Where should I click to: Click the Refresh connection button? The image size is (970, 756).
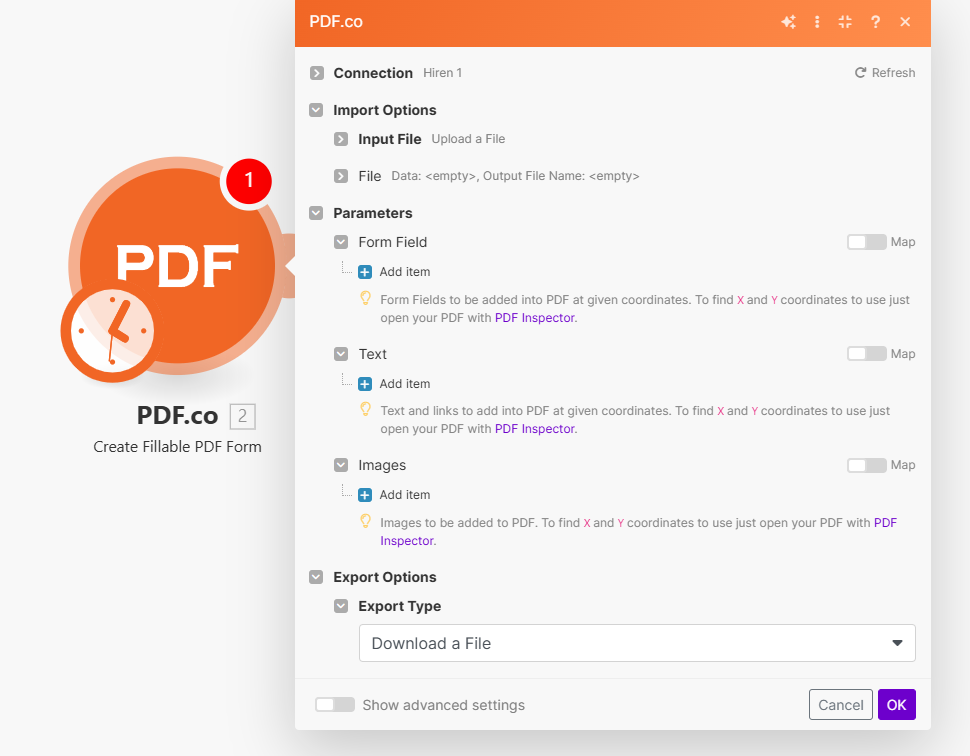(x=885, y=73)
